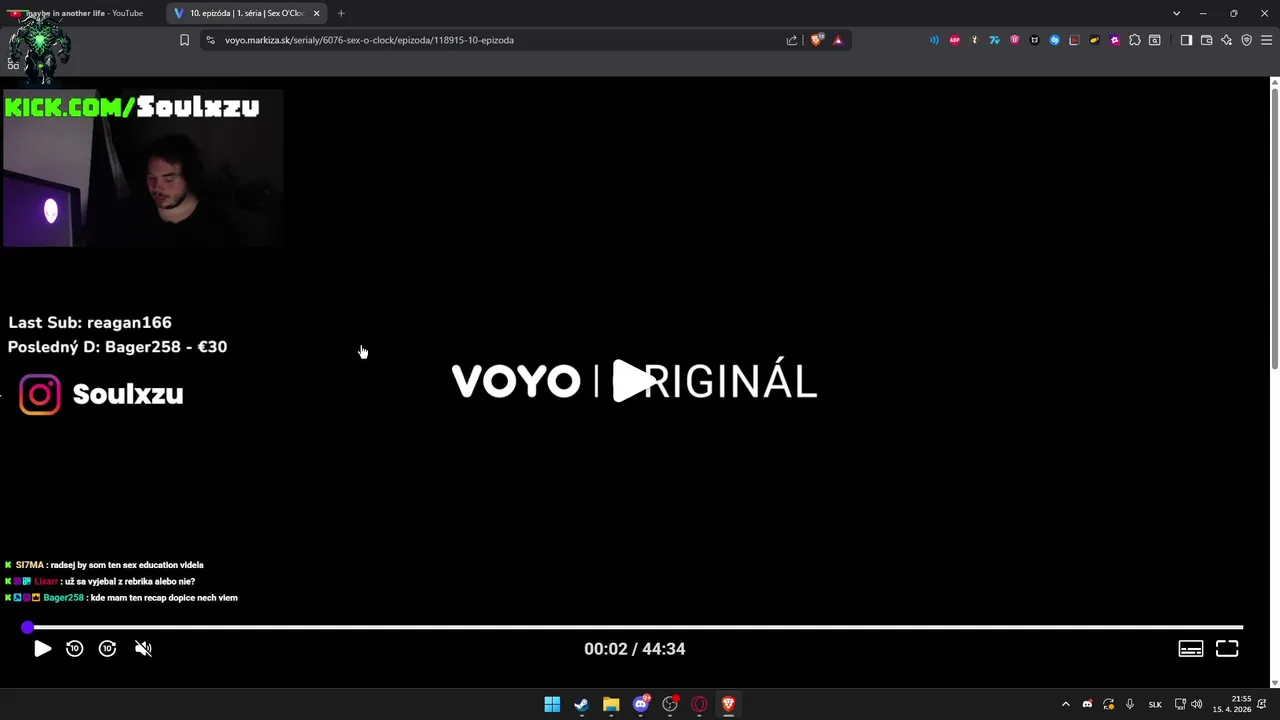Open the Extensions puzzle-piece menu
The image size is (1280, 720).
[1134, 40]
